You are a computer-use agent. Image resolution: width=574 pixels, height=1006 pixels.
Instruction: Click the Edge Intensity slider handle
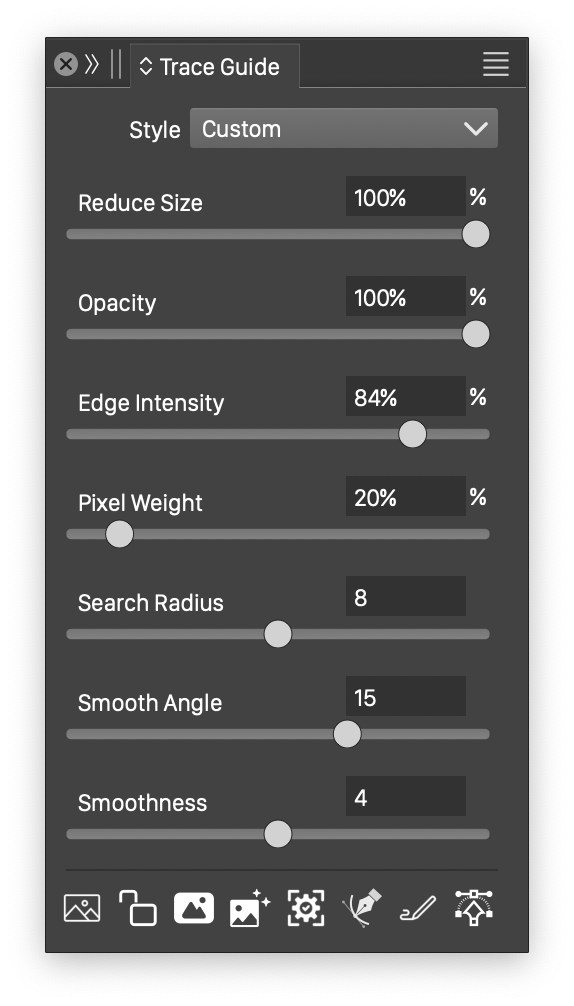[412, 434]
